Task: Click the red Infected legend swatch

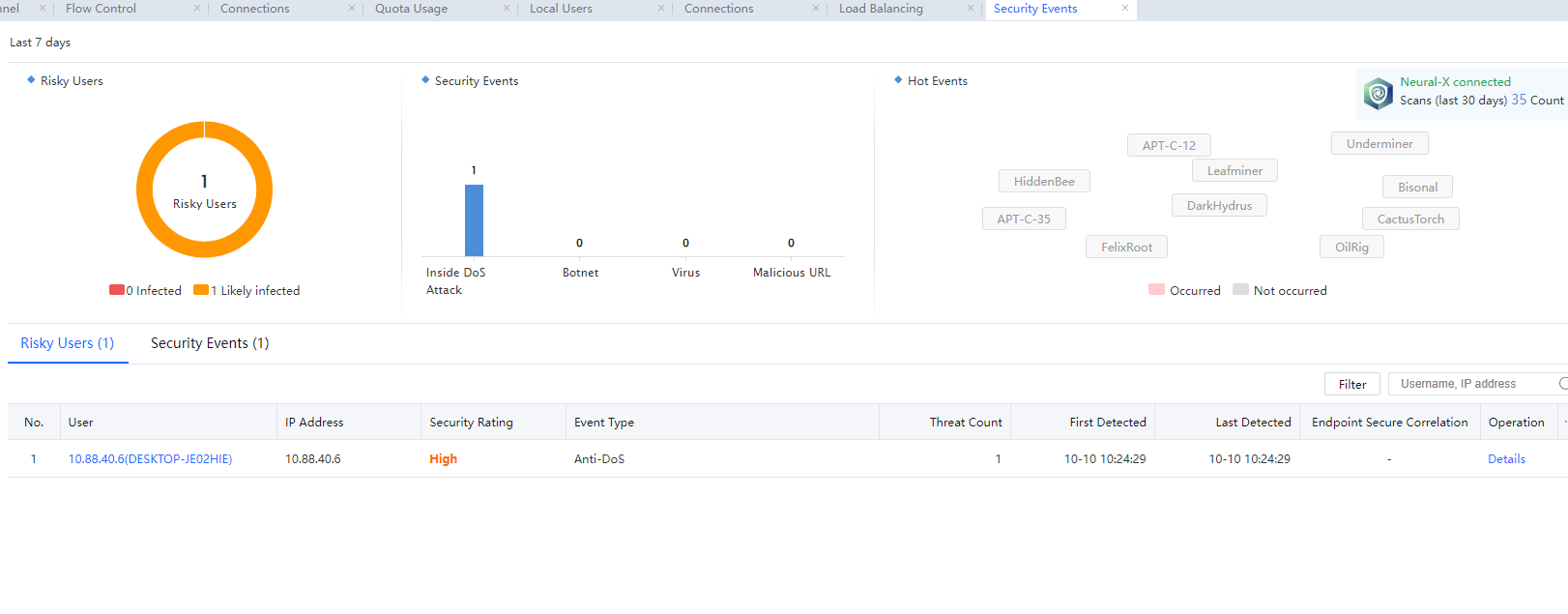Action: tap(116, 290)
